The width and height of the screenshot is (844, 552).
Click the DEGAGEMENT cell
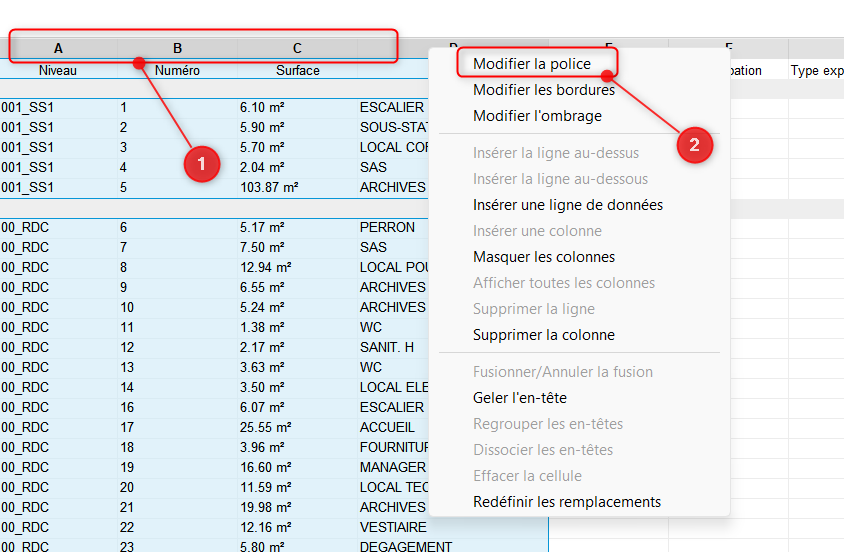pos(452,546)
